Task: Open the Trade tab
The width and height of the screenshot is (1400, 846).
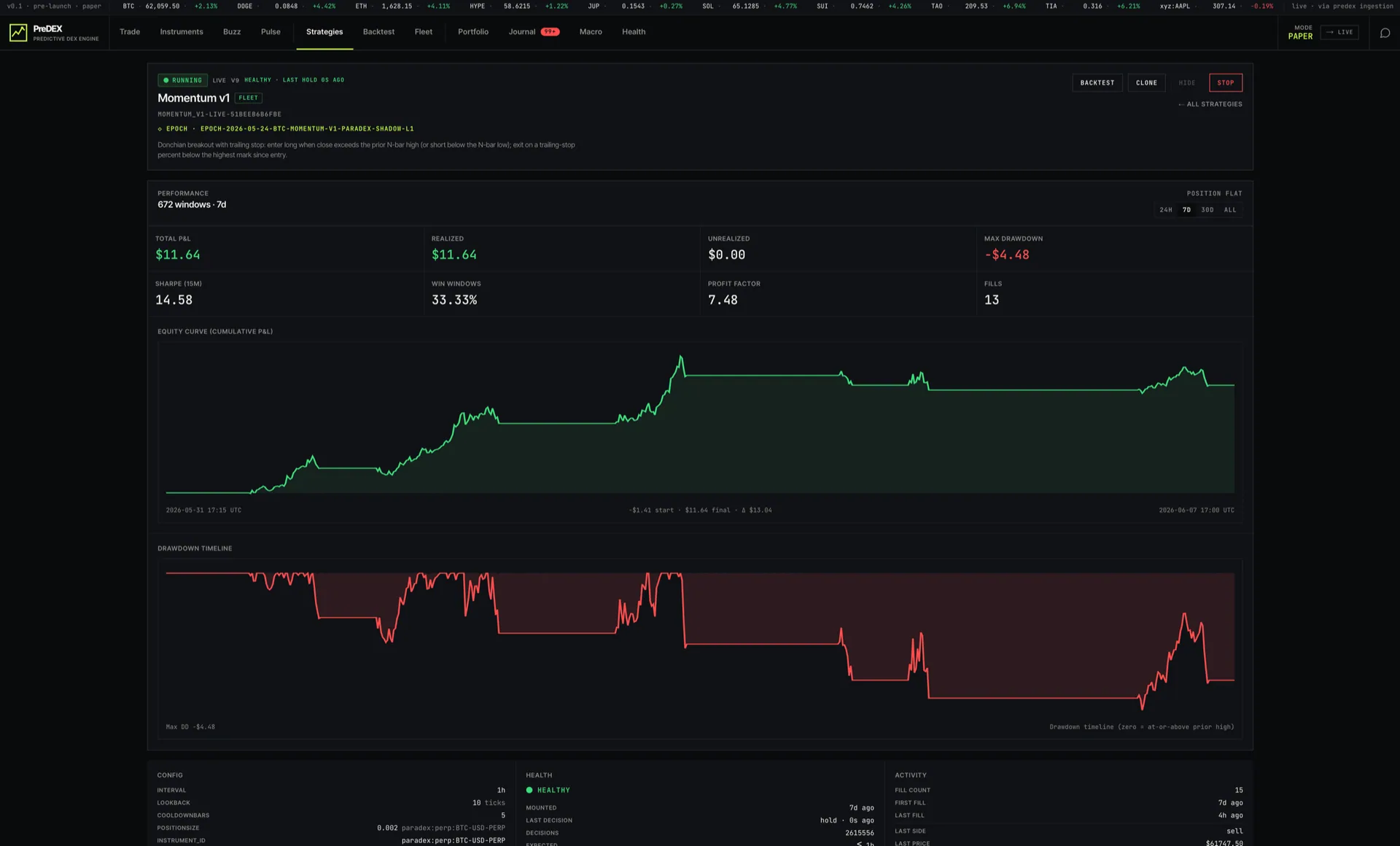Action: tap(130, 32)
